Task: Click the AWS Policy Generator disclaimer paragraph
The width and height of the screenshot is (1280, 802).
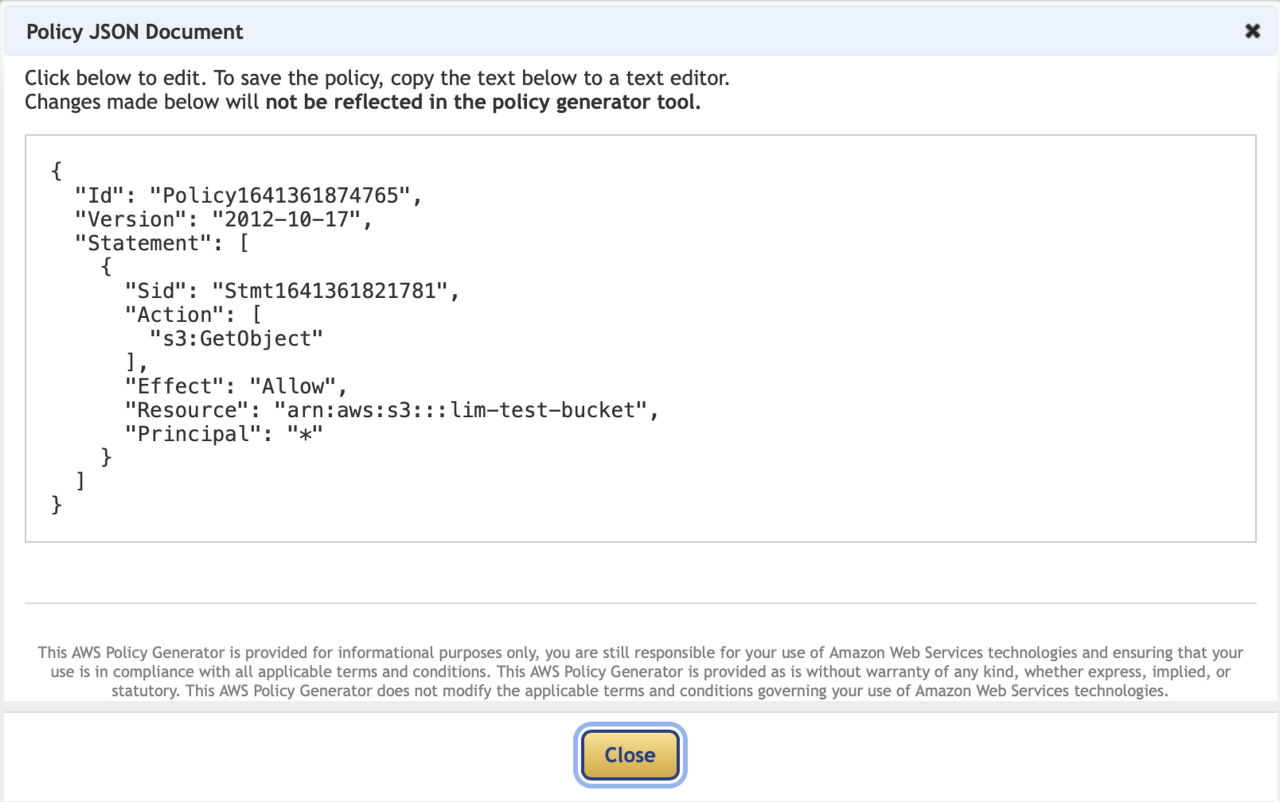Action: coord(640,671)
